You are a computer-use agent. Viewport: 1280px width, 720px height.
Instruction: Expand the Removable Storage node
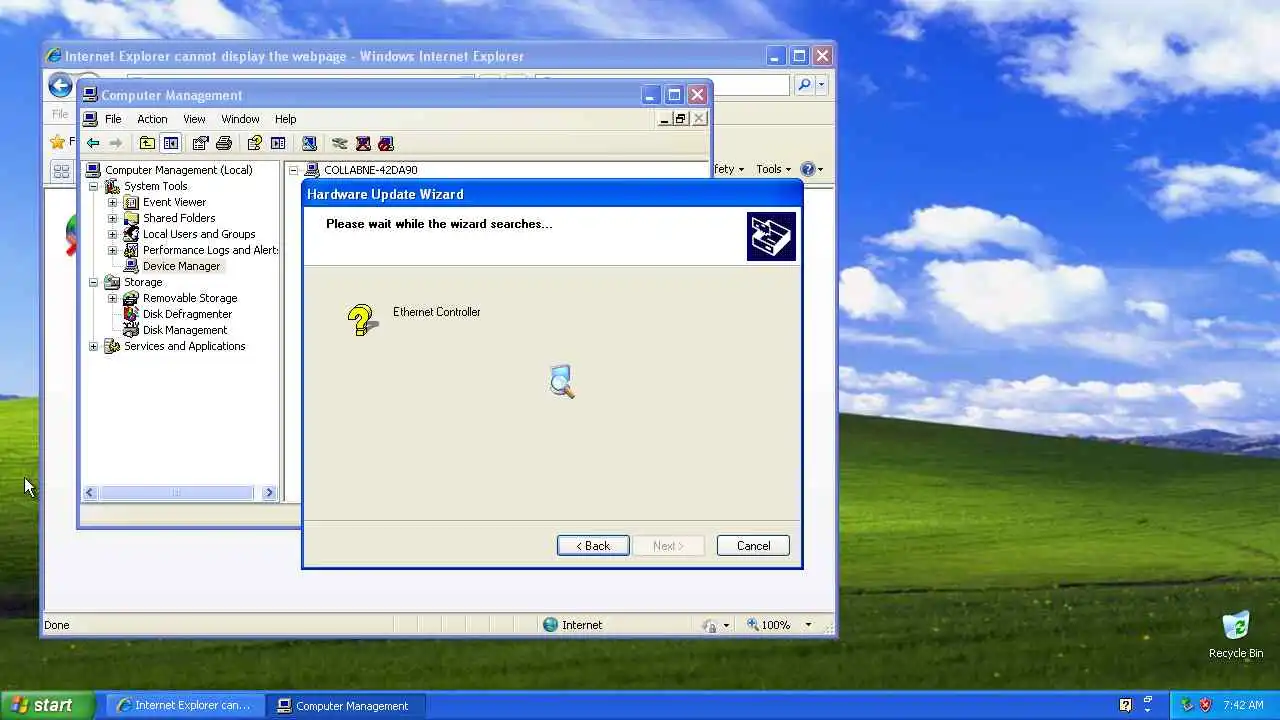pyautogui.click(x=113, y=298)
